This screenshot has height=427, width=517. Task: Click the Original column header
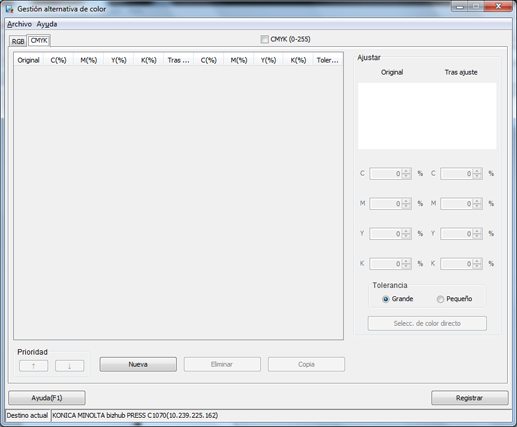point(29,60)
